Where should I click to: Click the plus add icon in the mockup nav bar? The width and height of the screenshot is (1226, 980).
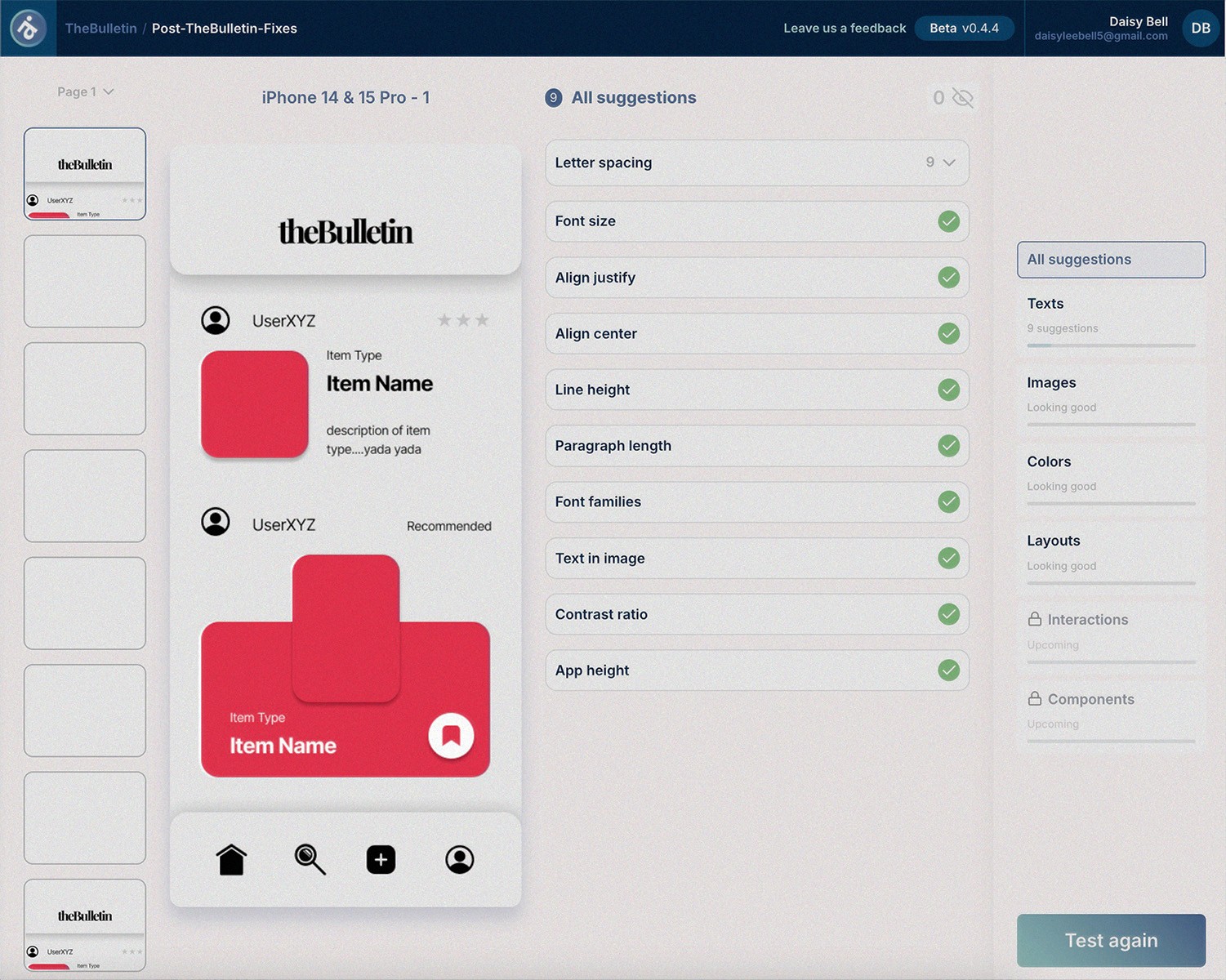(x=381, y=859)
